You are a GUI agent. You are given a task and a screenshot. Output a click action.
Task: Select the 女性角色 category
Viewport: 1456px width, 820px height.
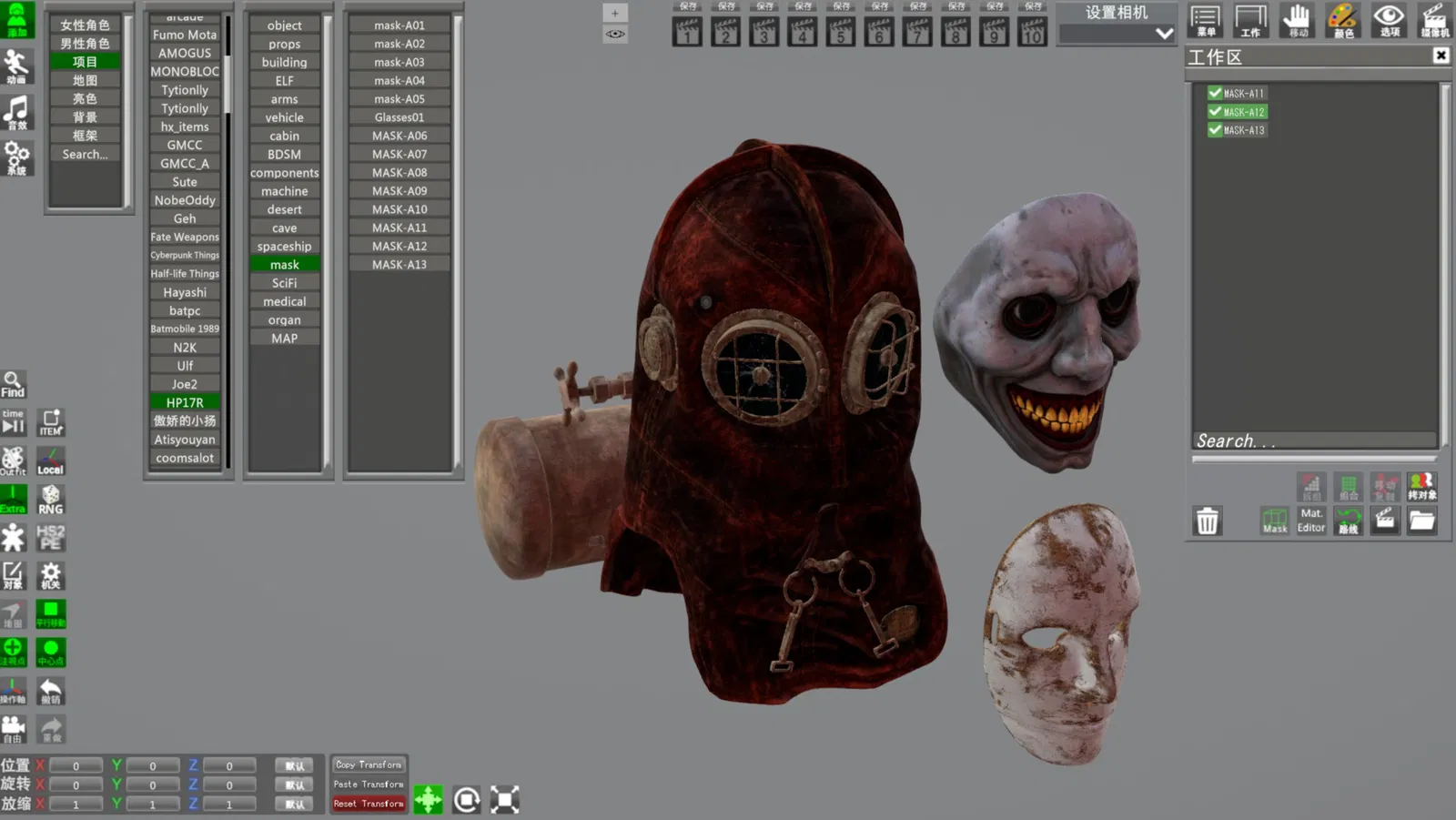click(x=85, y=25)
